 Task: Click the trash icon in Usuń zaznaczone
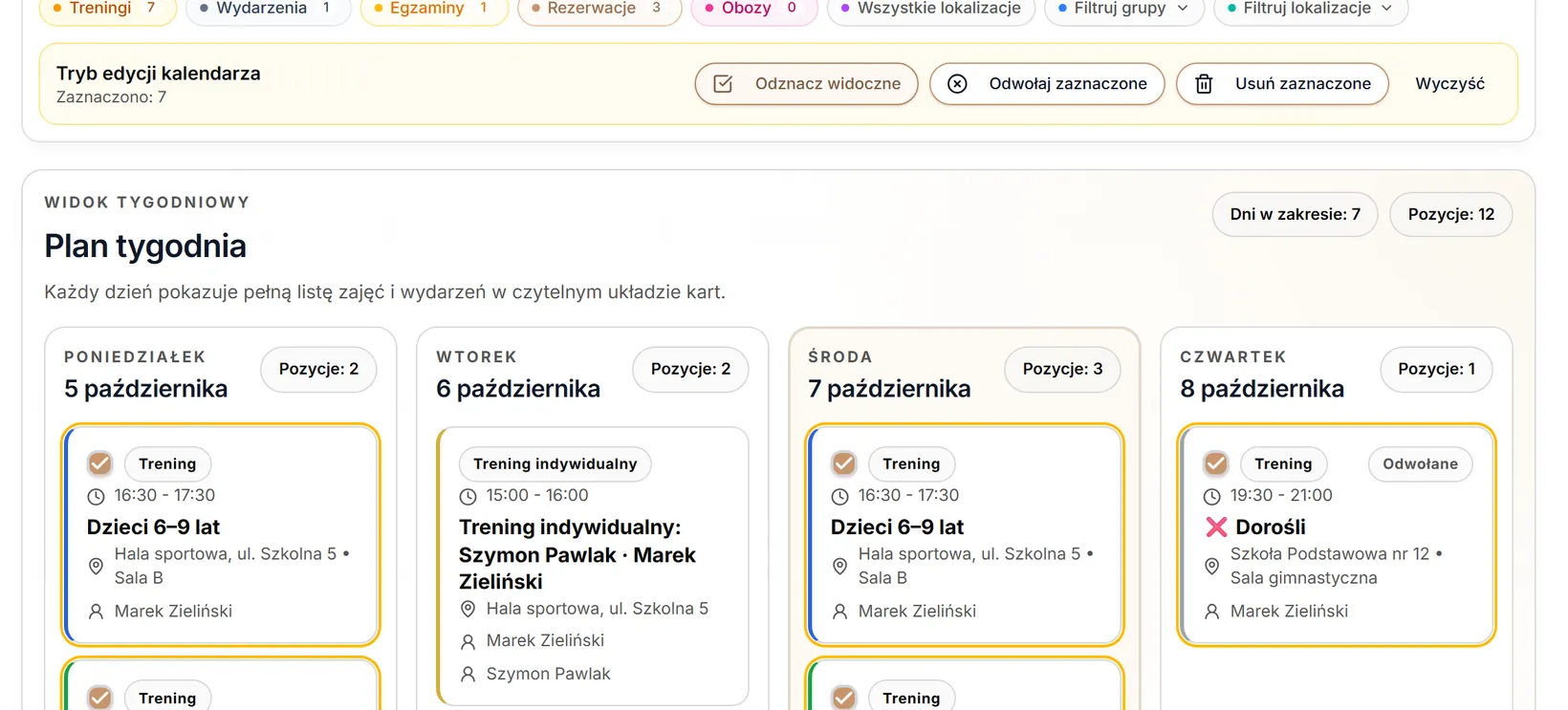pyautogui.click(x=1204, y=84)
